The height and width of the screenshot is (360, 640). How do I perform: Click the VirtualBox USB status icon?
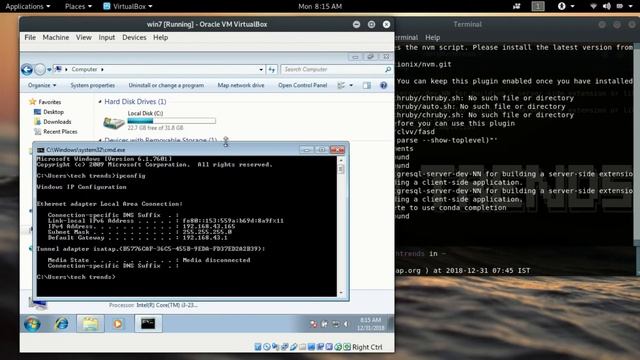click(x=293, y=347)
